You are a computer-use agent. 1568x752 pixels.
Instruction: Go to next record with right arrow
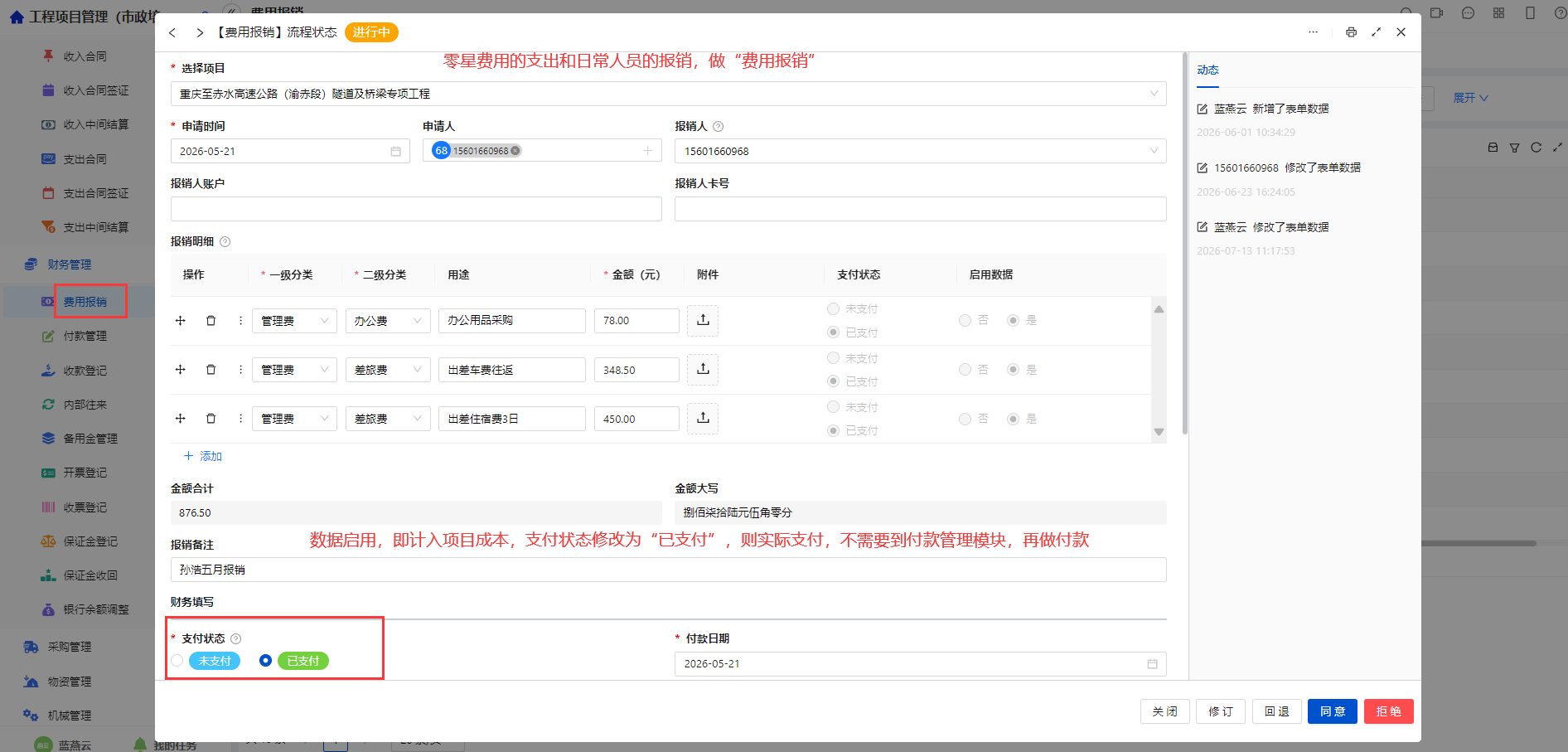(x=200, y=32)
